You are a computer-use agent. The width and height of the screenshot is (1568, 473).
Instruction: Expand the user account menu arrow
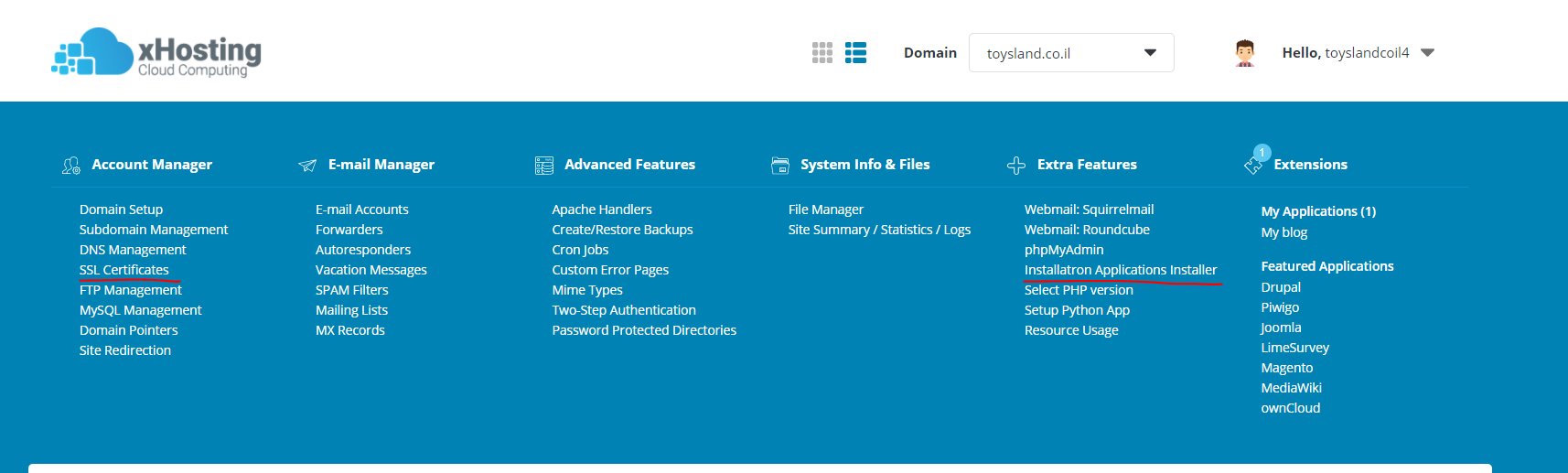pyautogui.click(x=1426, y=53)
